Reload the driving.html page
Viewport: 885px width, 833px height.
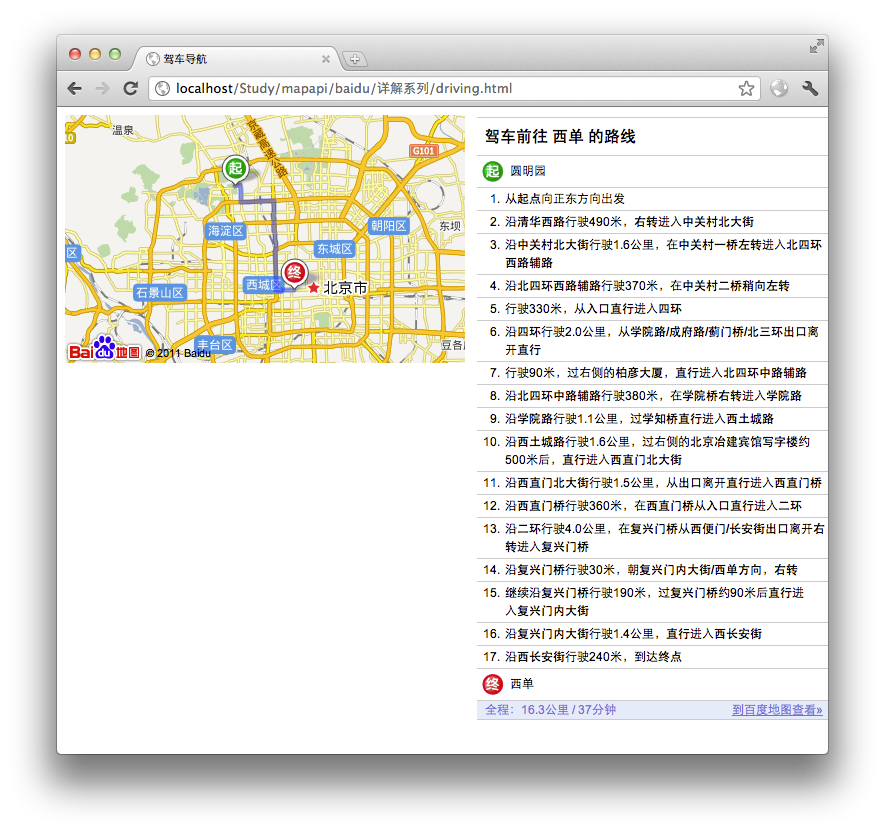click(x=131, y=88)
